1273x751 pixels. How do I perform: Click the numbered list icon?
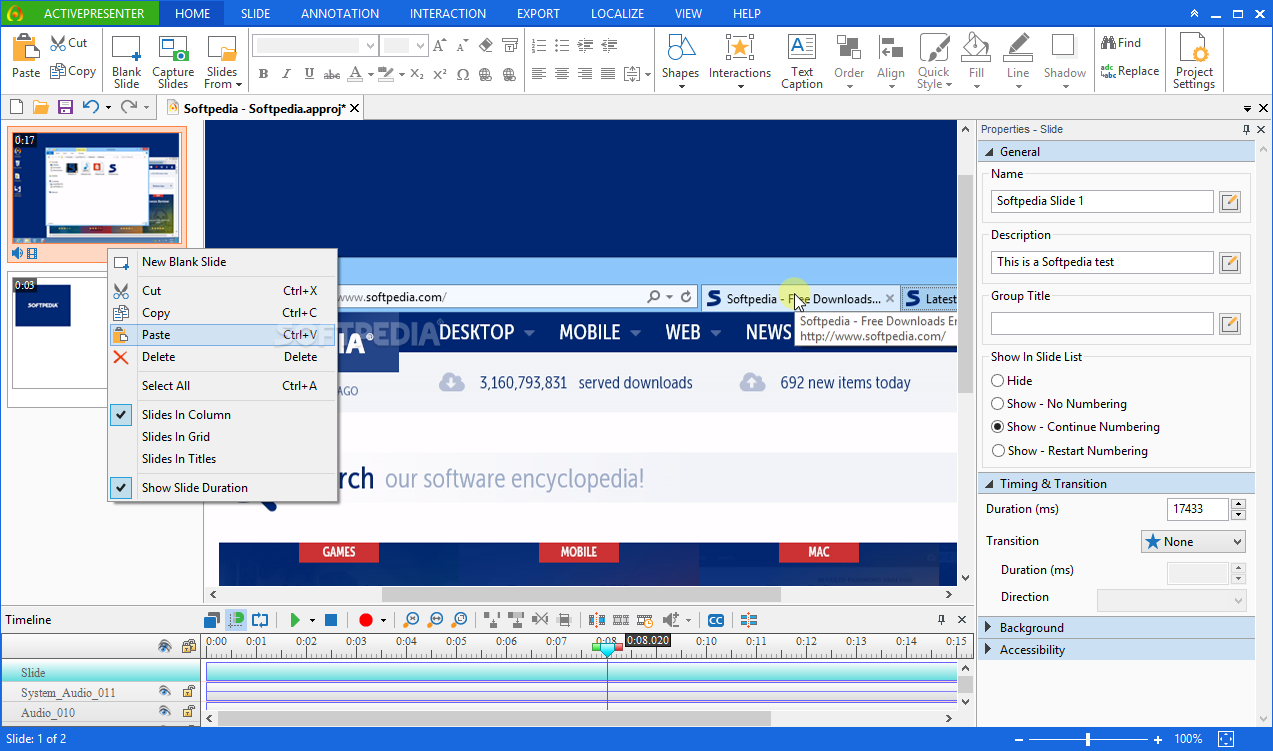coord(540,45)
